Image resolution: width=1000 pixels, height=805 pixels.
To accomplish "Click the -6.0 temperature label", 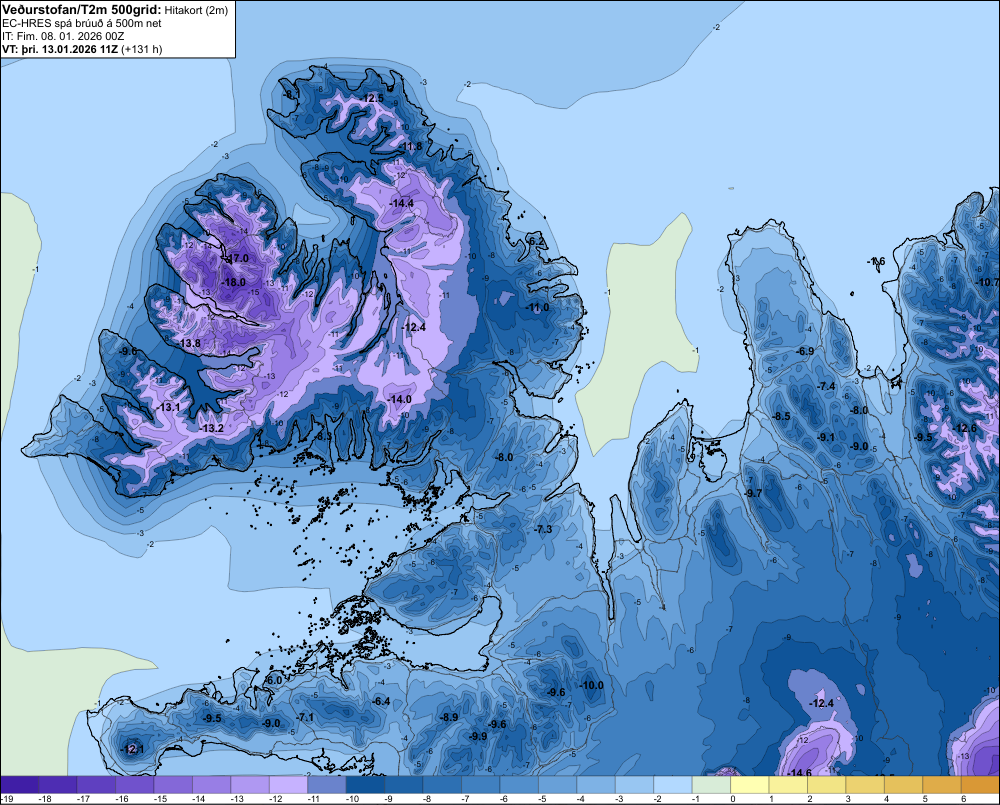I will coord(273,681).
